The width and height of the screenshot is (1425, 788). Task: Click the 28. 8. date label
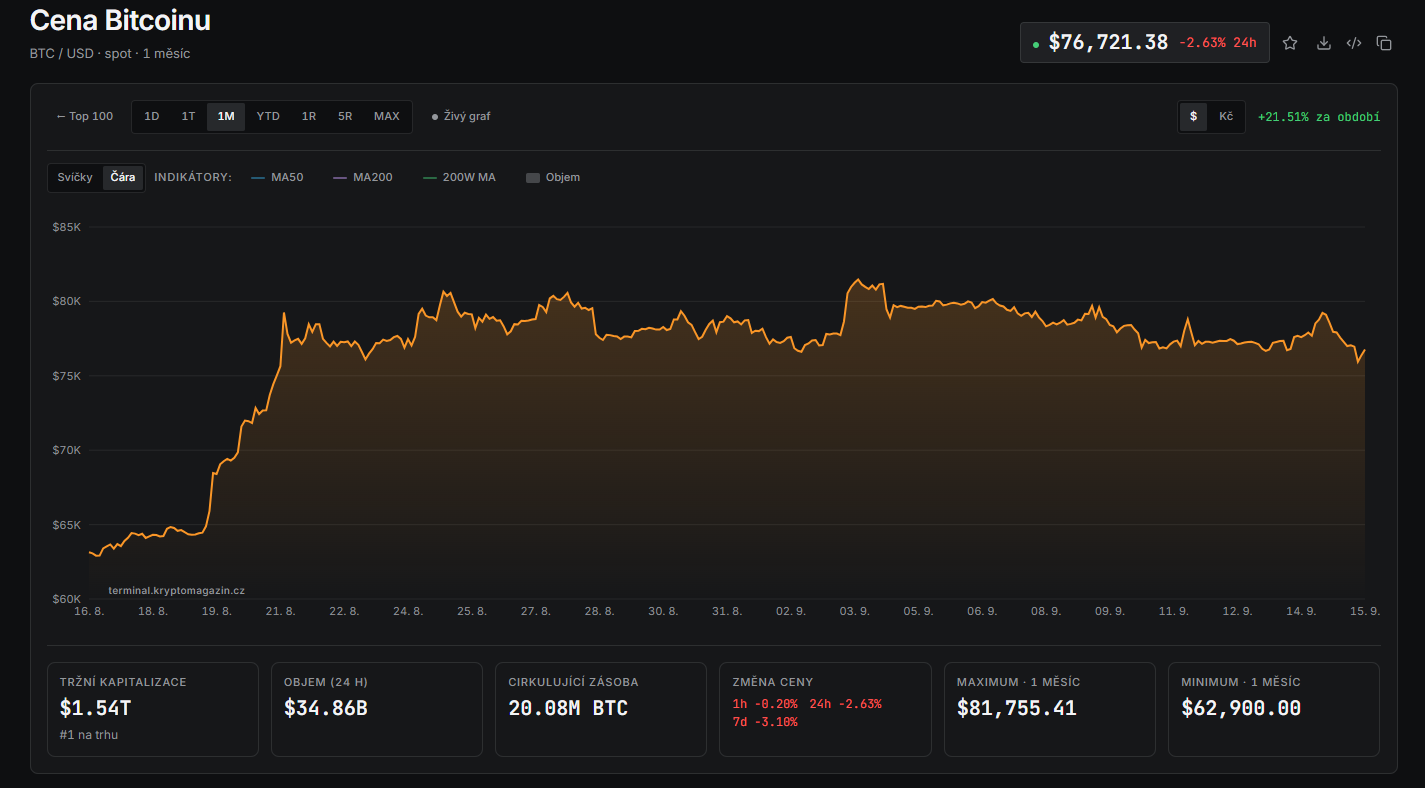599,611
